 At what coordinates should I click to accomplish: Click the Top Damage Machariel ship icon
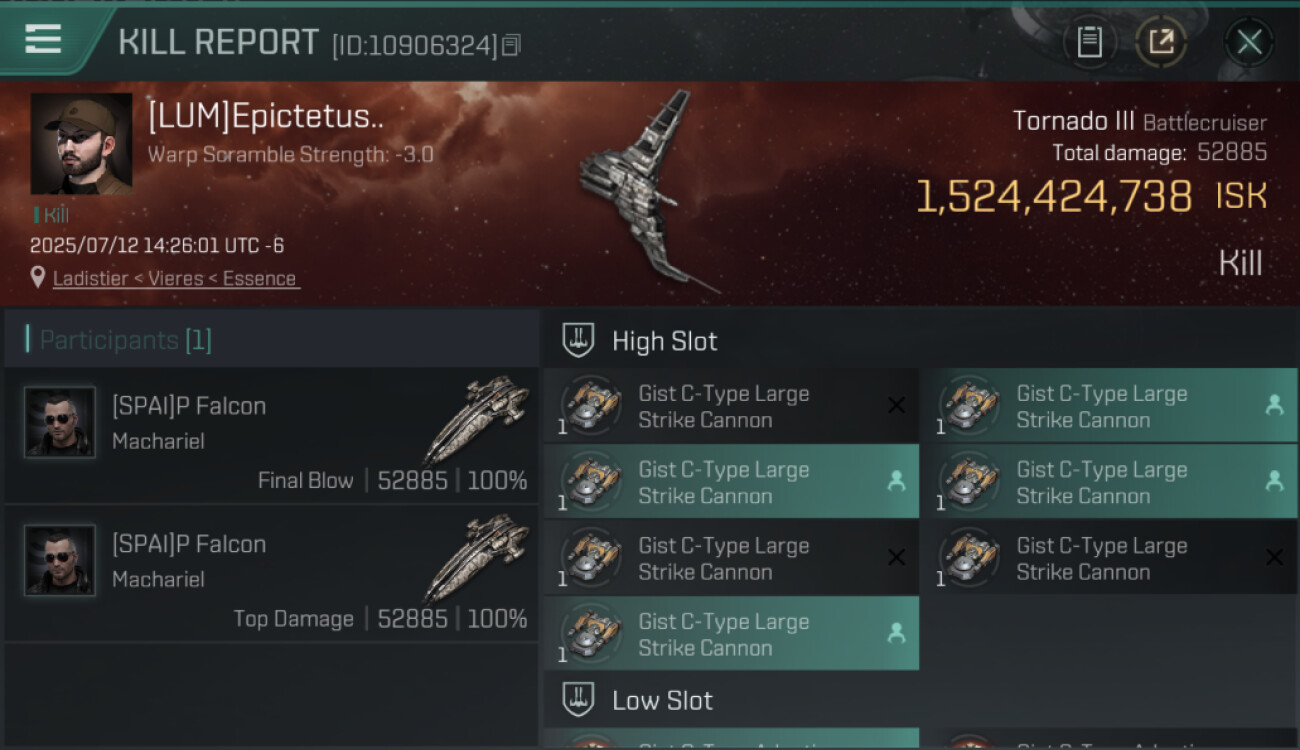pyautogui.click(x=477, y=557)
